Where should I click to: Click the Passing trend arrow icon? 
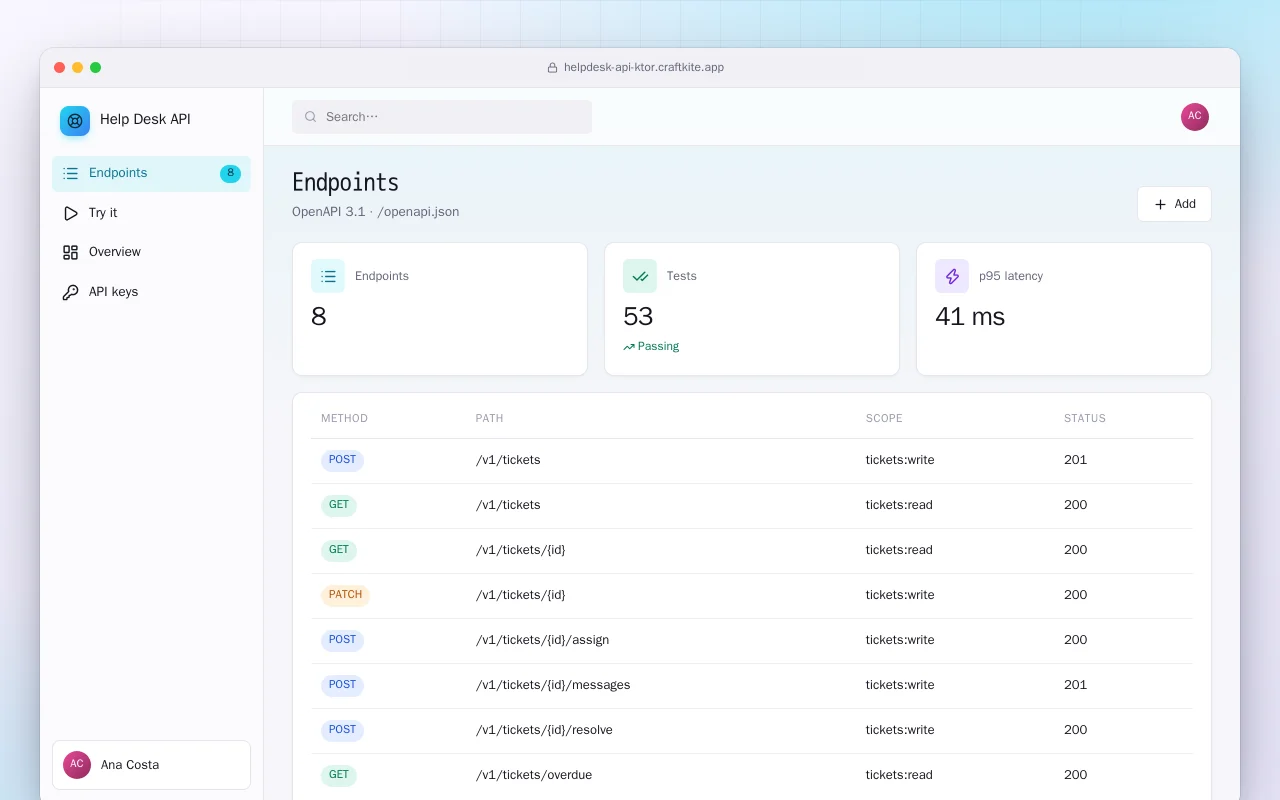629,347
